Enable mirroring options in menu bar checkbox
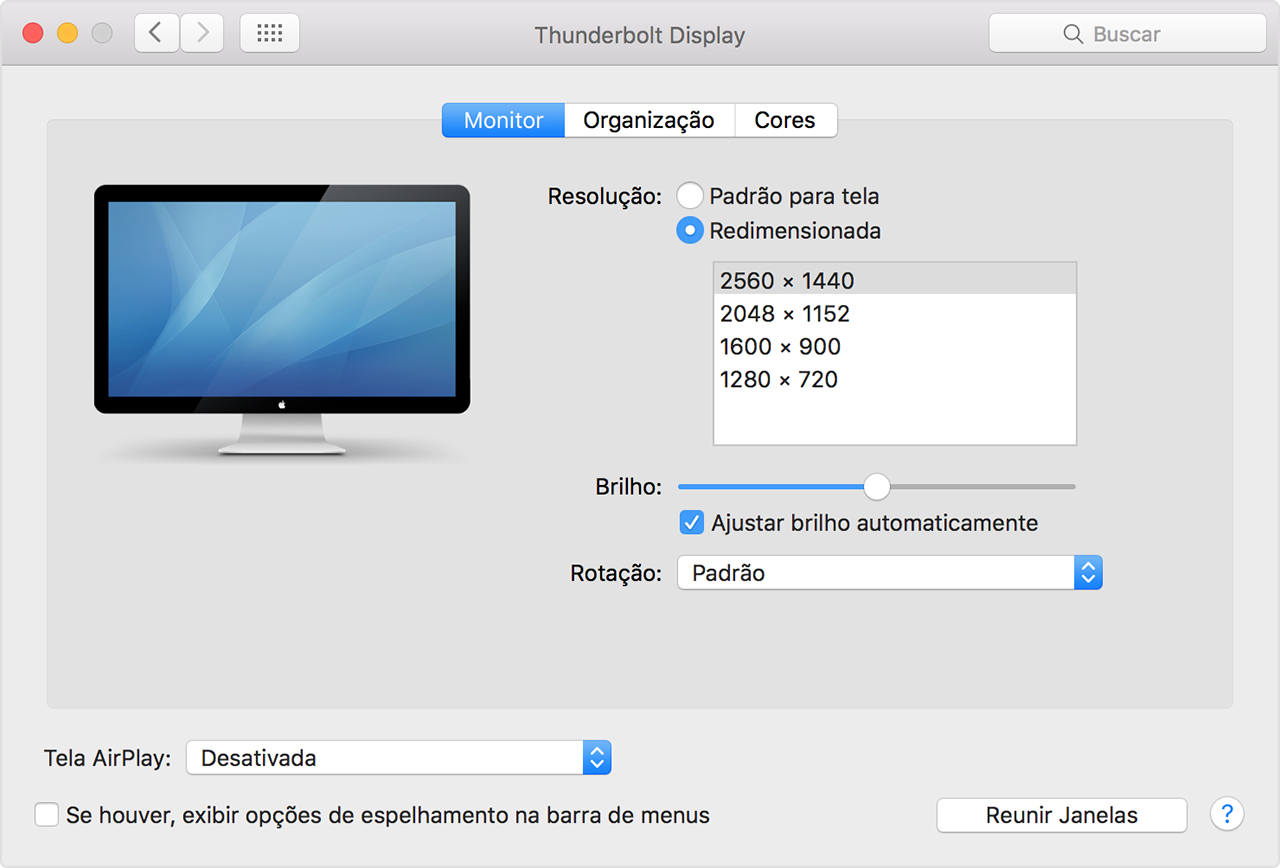1280x868 pixels. (x=46, y=815)
